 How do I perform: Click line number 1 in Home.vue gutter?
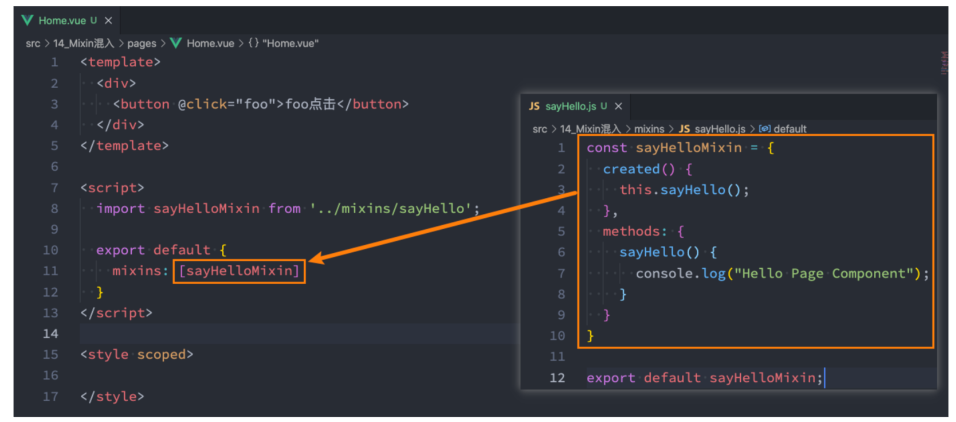coord(55,62)
